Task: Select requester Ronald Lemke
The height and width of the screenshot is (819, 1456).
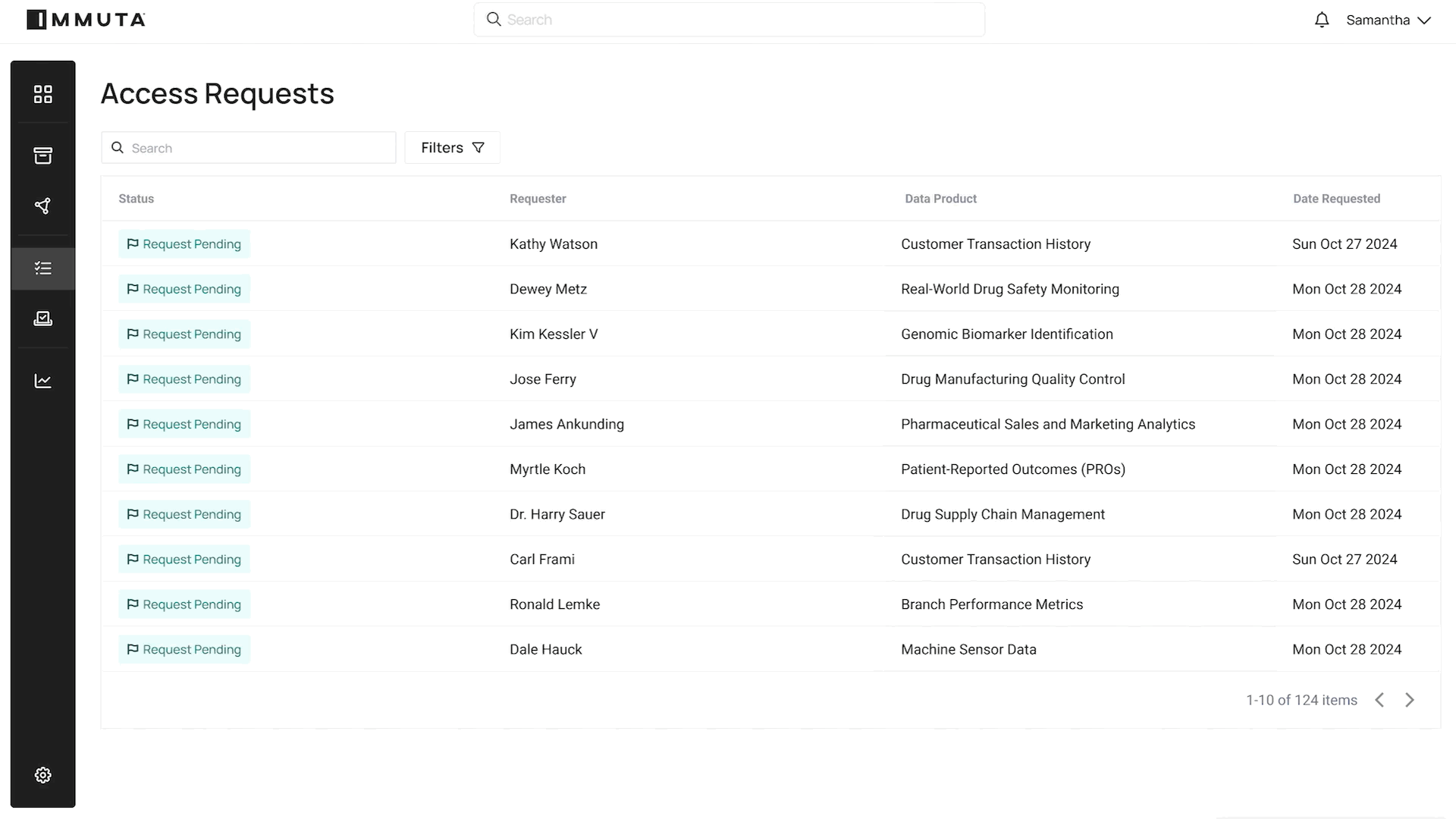Action: pos(554,604)
